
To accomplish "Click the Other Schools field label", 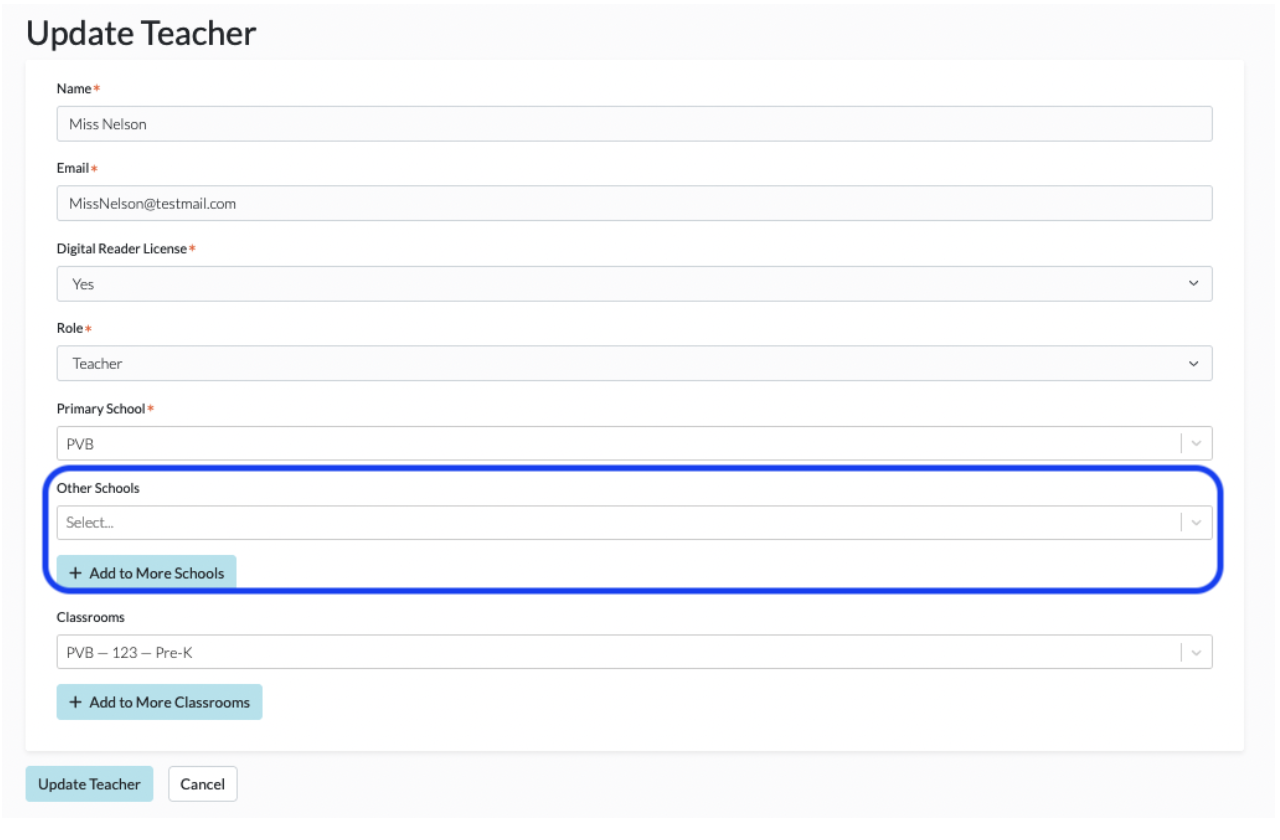I will [98, 489].
